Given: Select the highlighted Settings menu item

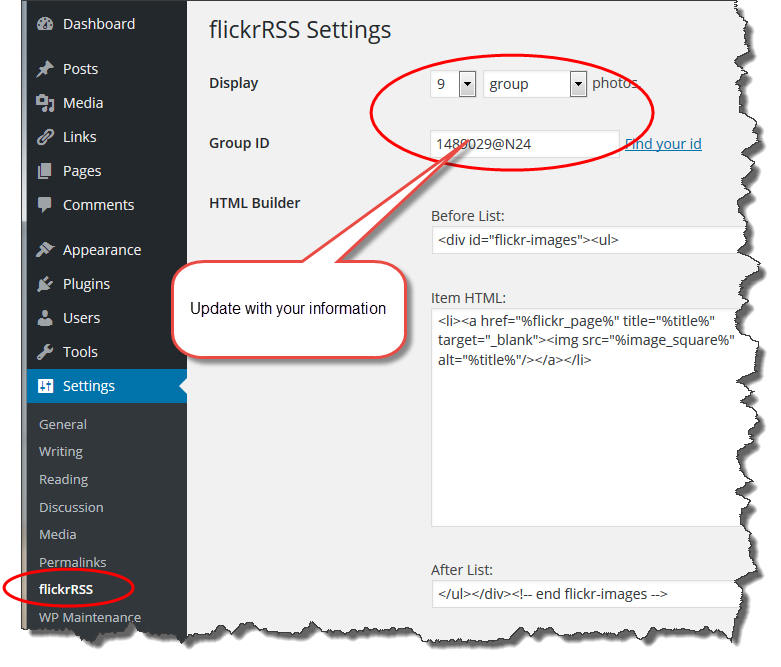Looking at the screenshot, I should tap(107, 386).
